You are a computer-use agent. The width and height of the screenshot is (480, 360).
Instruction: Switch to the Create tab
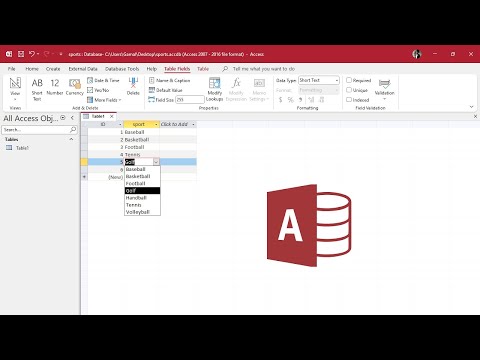(53, 69)
